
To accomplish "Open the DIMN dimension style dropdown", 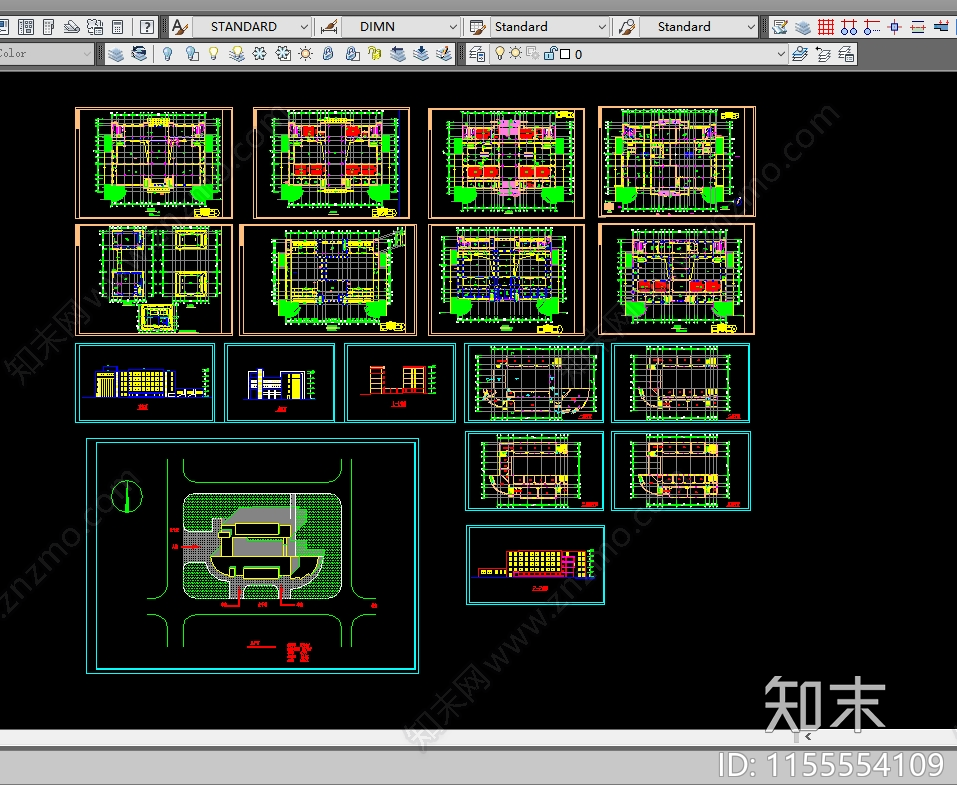I will coord(453,27).
